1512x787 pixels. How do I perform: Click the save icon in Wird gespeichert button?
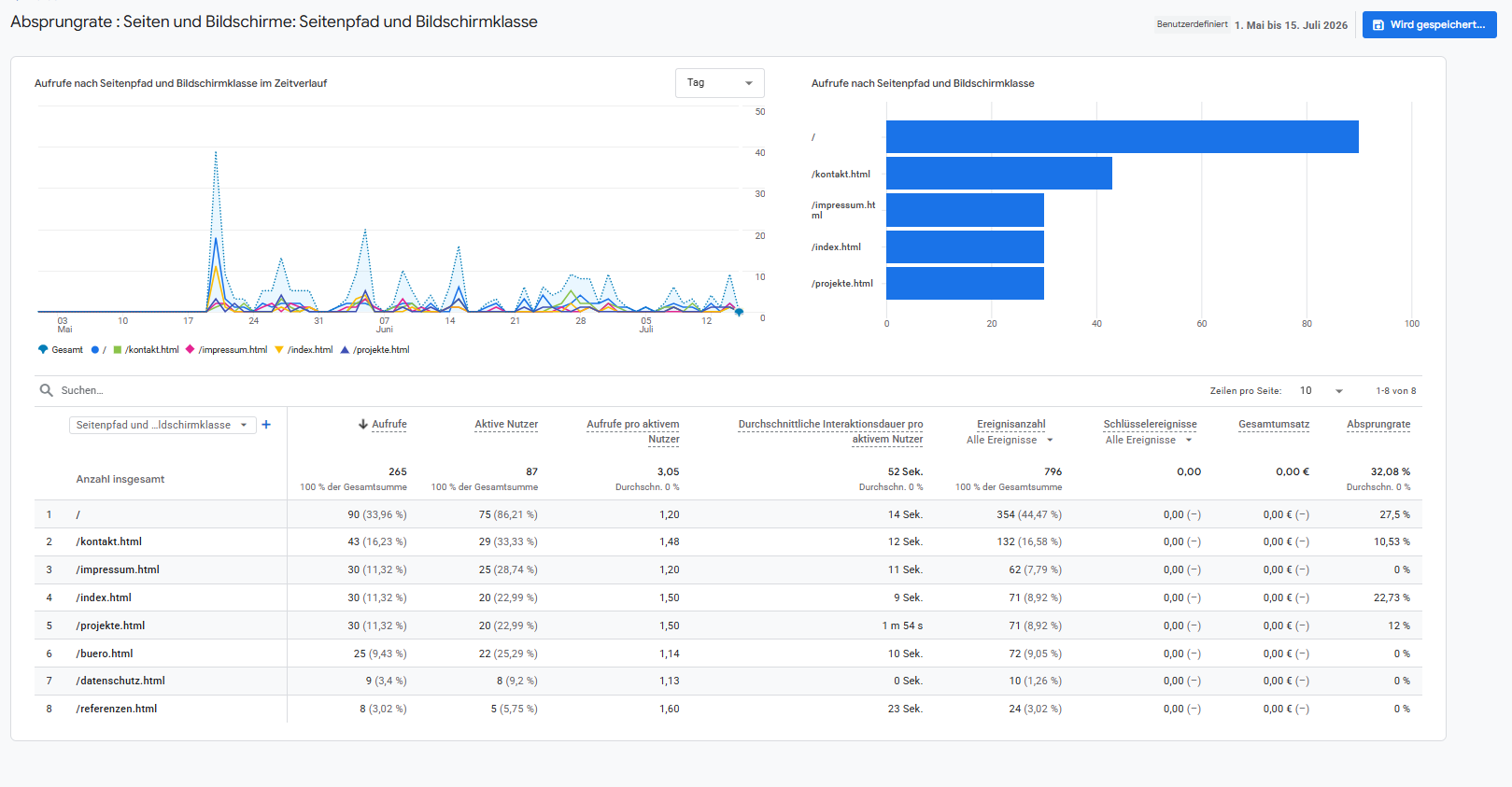(x=1378, y=25)
